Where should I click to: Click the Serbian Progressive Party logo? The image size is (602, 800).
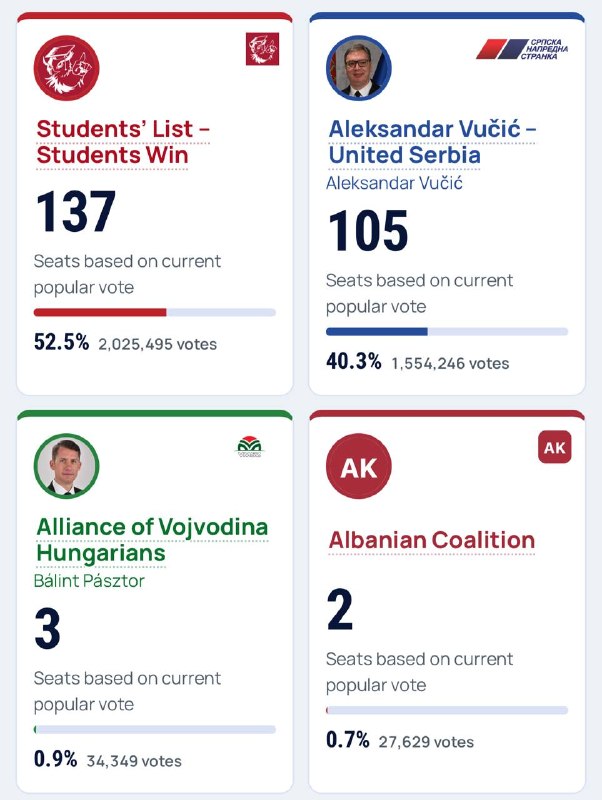pos(522,49)
